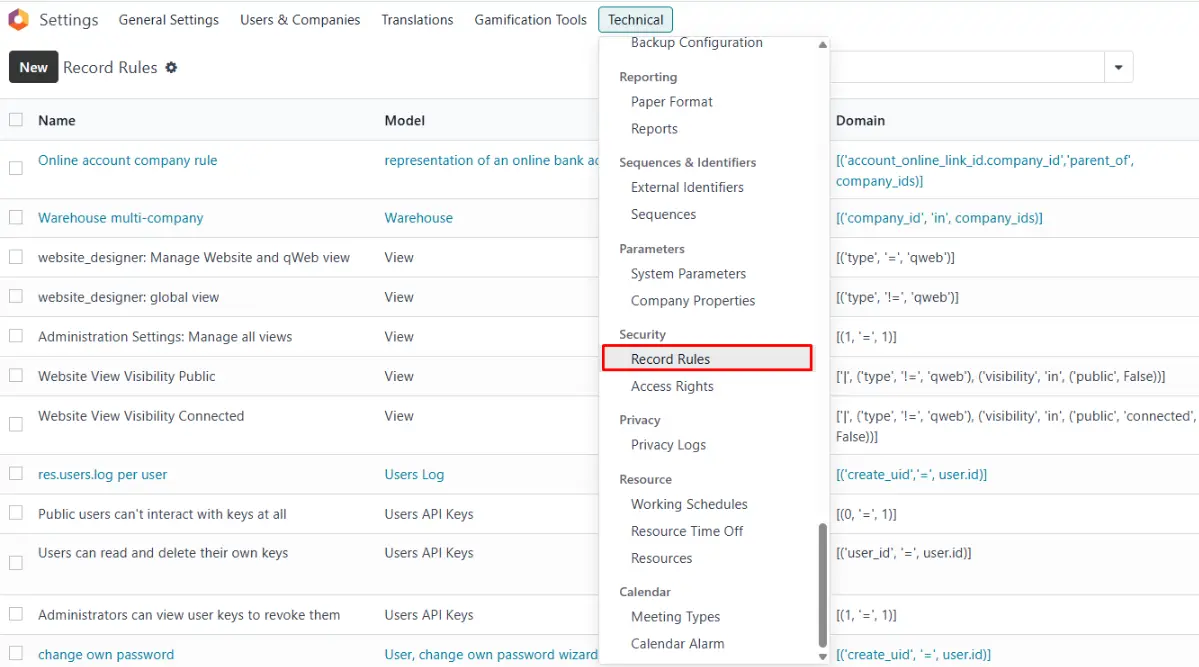Click the Odoo app logo icon

18,20
